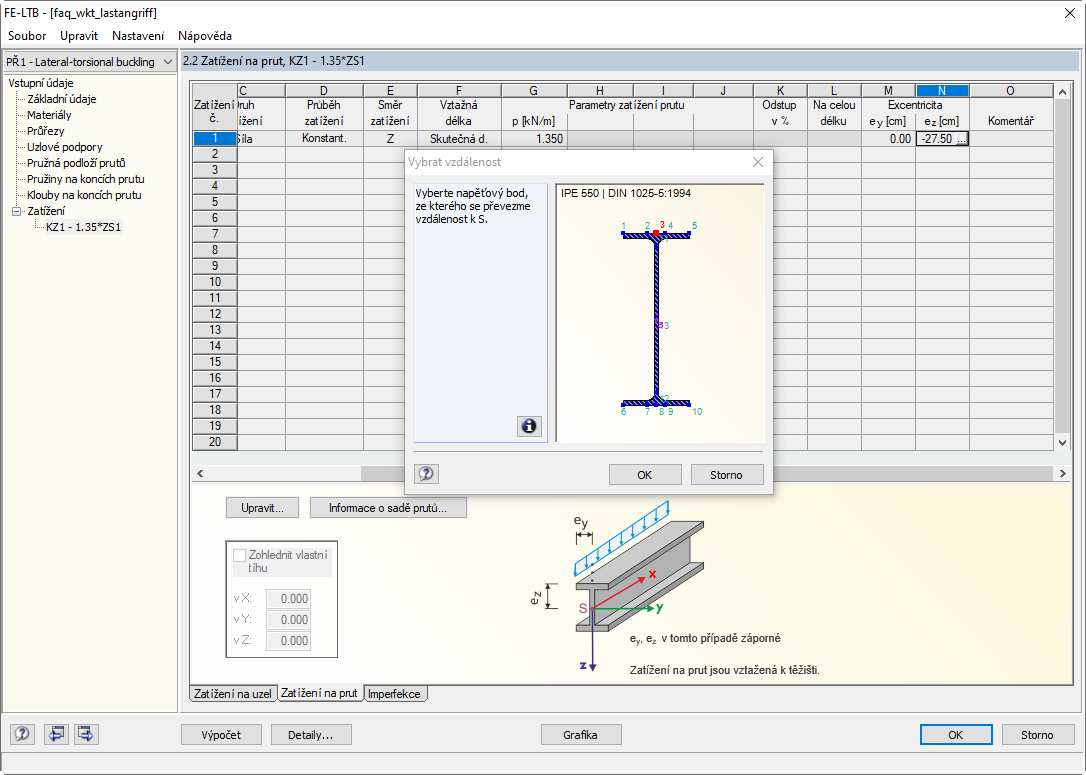The image size is (1086, 775).
Task: Select Průřezy in navigator tree
Action: [46, 131]
